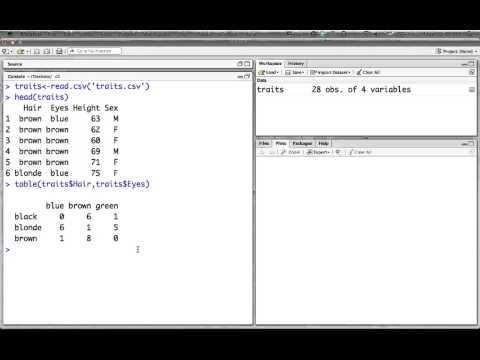Click Clear All in the Plots toolbar

(360, 152)
